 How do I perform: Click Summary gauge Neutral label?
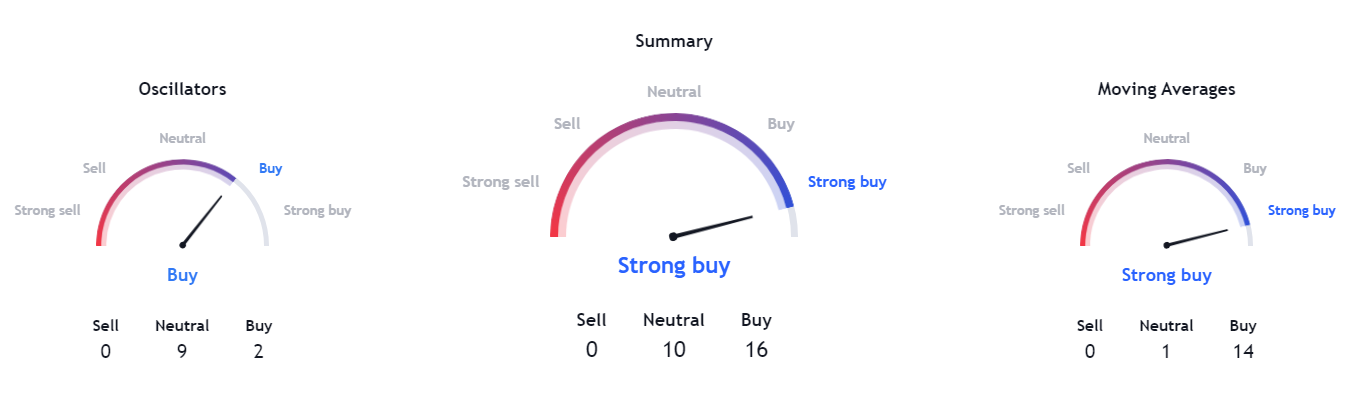tap(674, 92)
